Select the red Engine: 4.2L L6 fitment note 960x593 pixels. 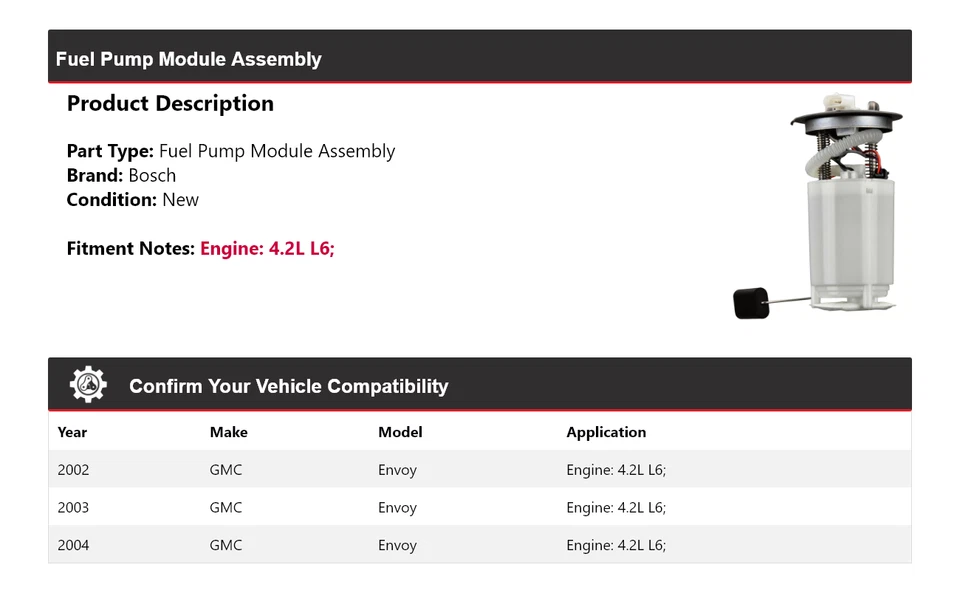[267, 248]
